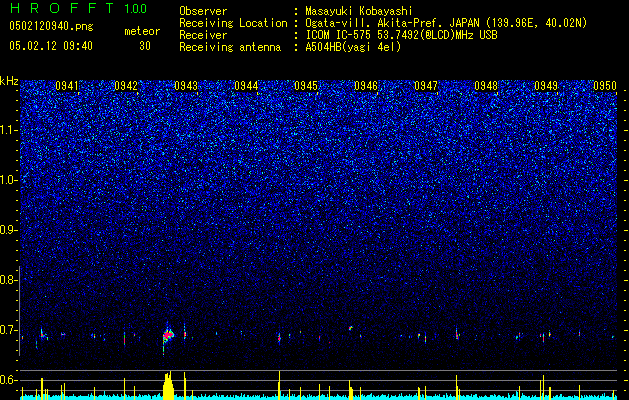Click the HROFFT 1.0.0 title text
The image size is (629, 400).
(78, 8)
